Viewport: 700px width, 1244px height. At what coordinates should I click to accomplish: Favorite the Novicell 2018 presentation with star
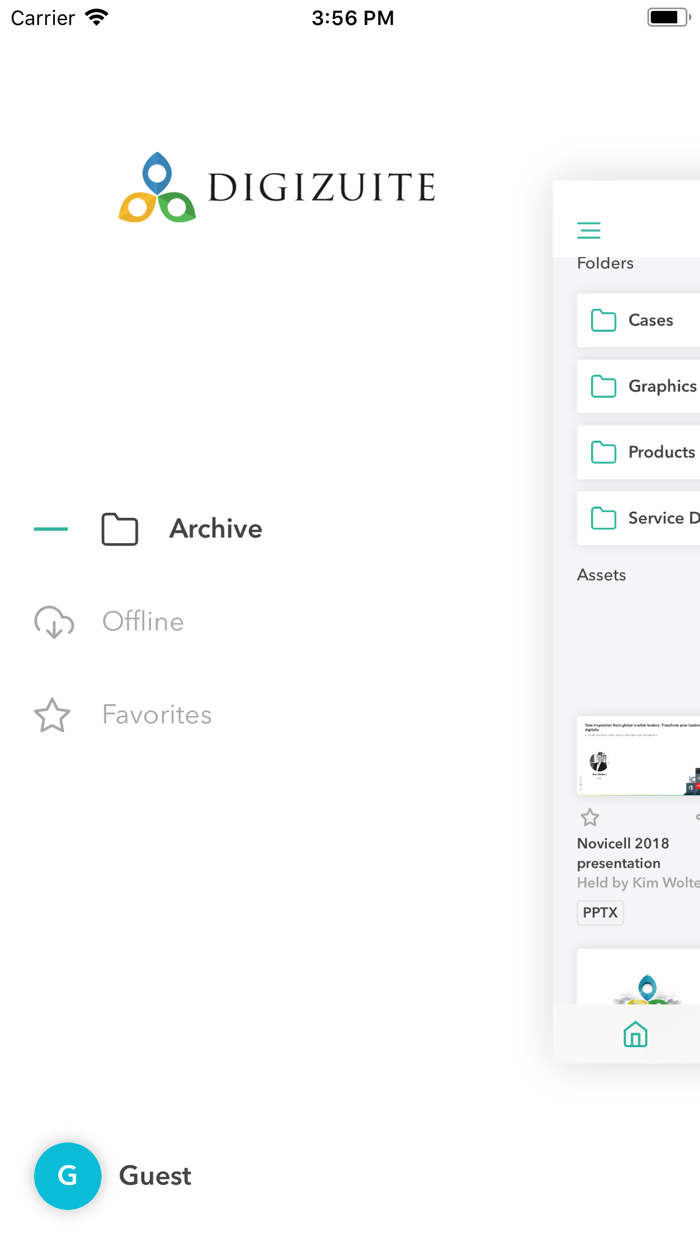tap(590, 818)
